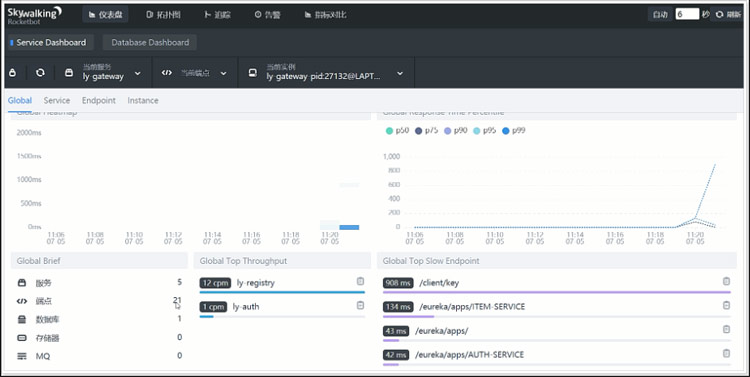Viewport: 750px width, 377px height.
Task: Click the blue heatmap cell near 0ms
Action: tap(349, 227)
